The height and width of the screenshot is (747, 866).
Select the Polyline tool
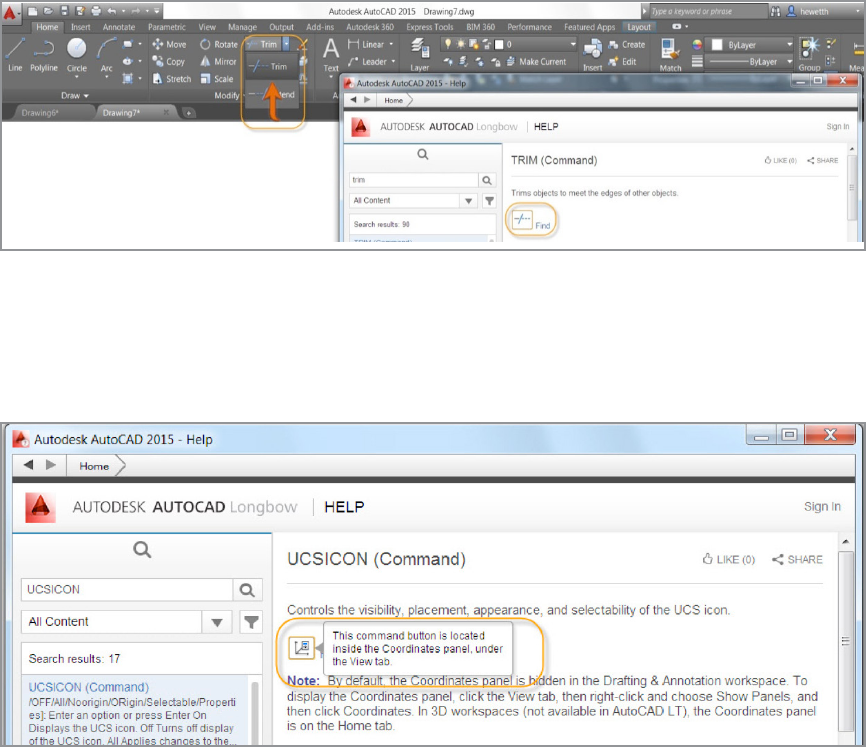click(x=44, y=54)
